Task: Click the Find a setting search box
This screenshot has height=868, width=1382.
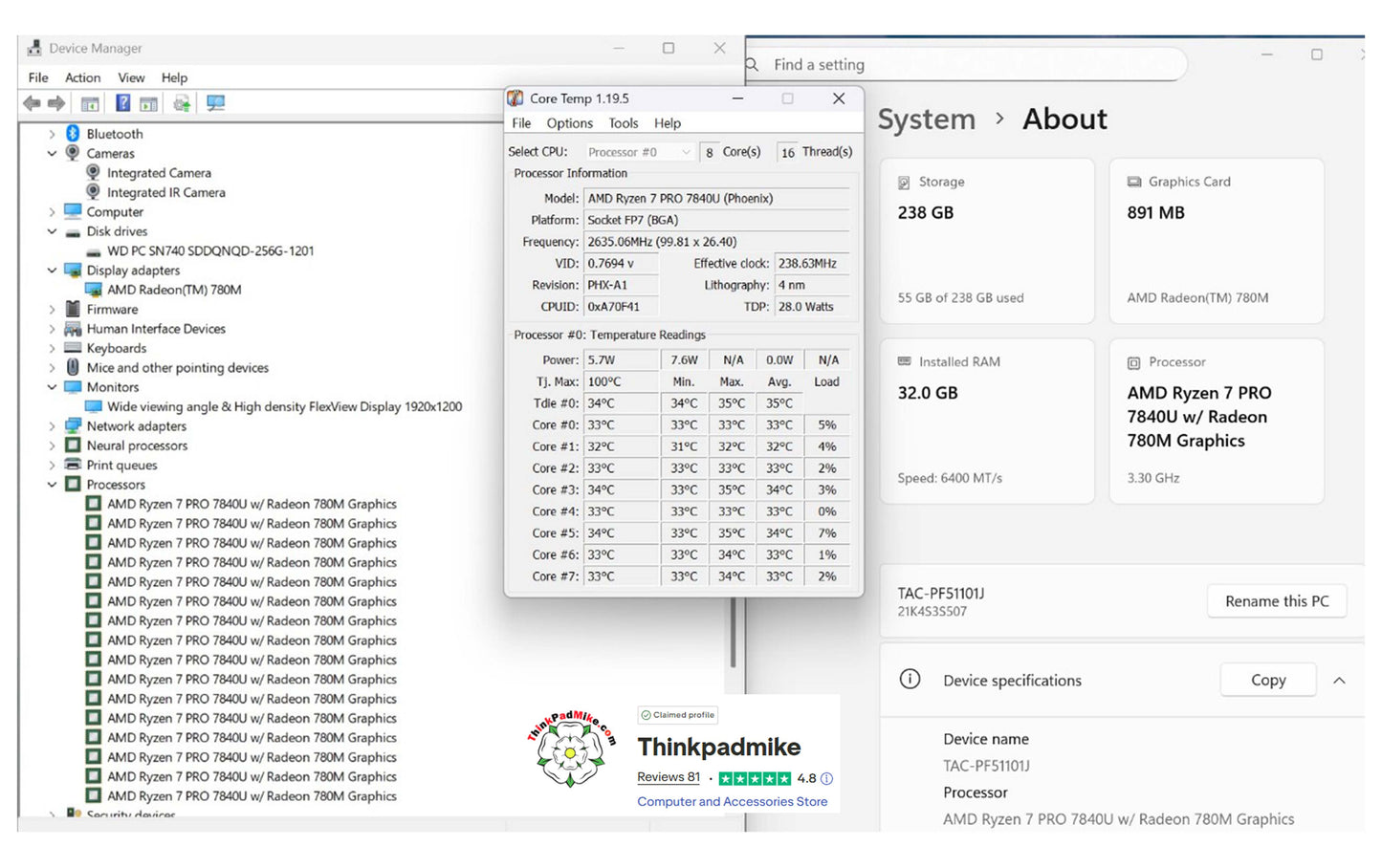Action: 966,64
